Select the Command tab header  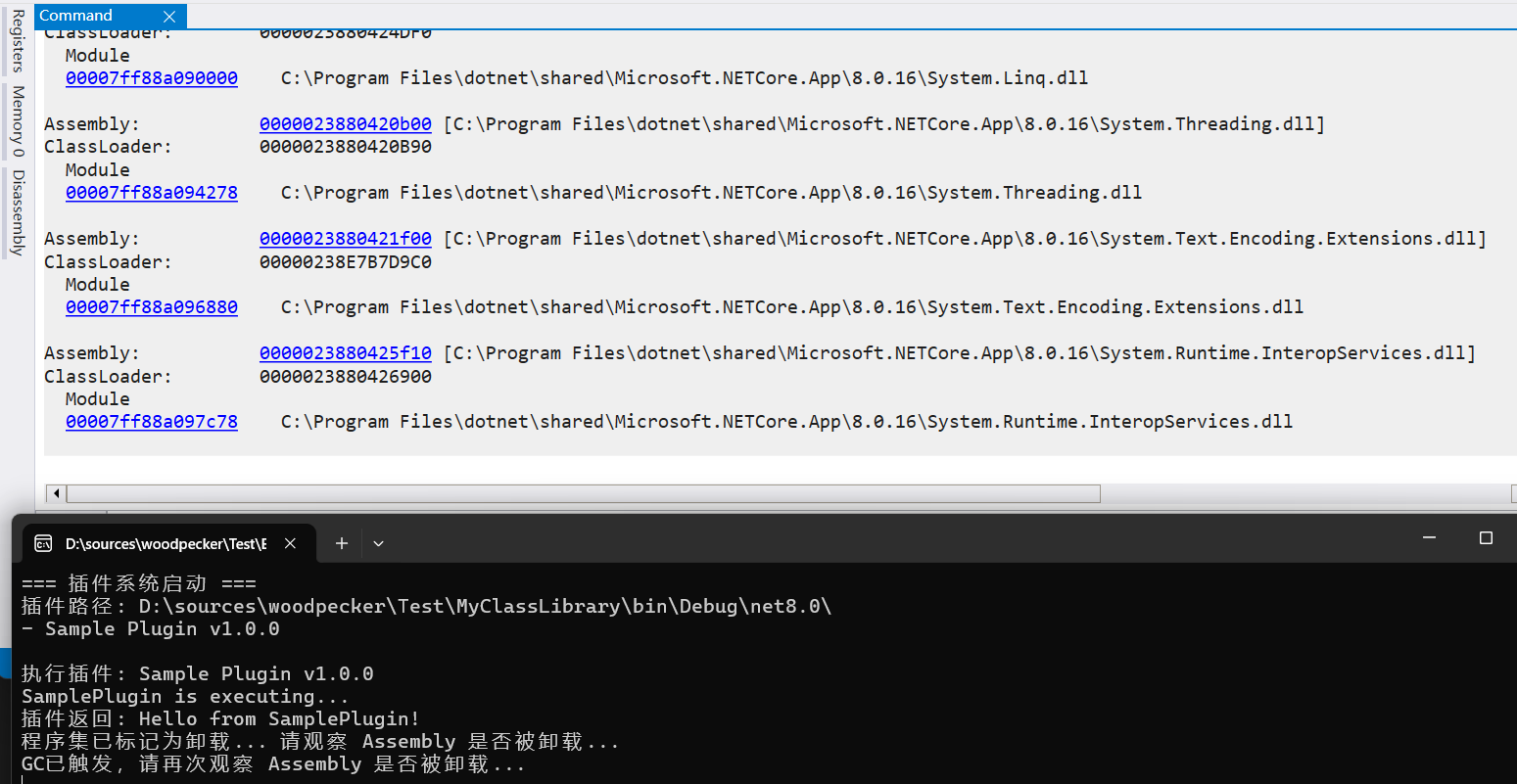coord(76,16)
